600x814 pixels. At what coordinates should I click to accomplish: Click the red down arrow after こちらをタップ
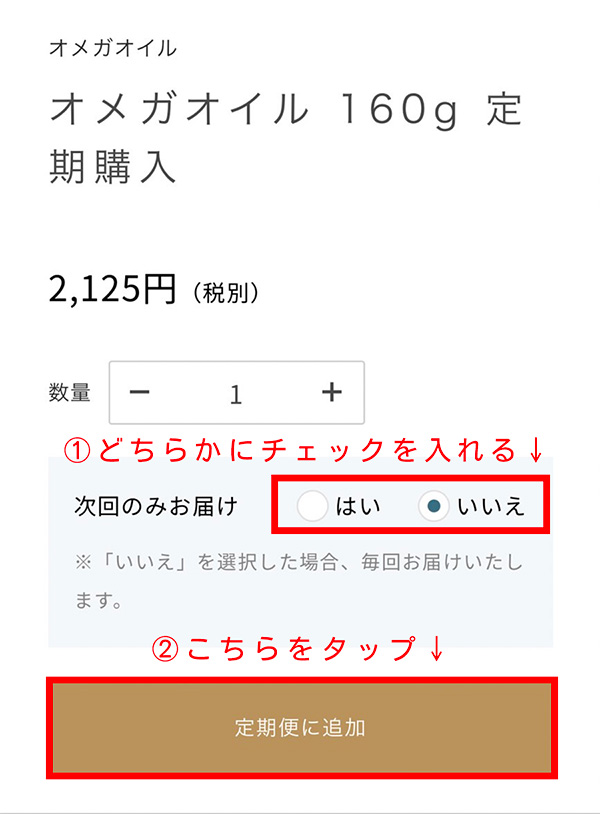pyautogui.click(x=437, y=649)
